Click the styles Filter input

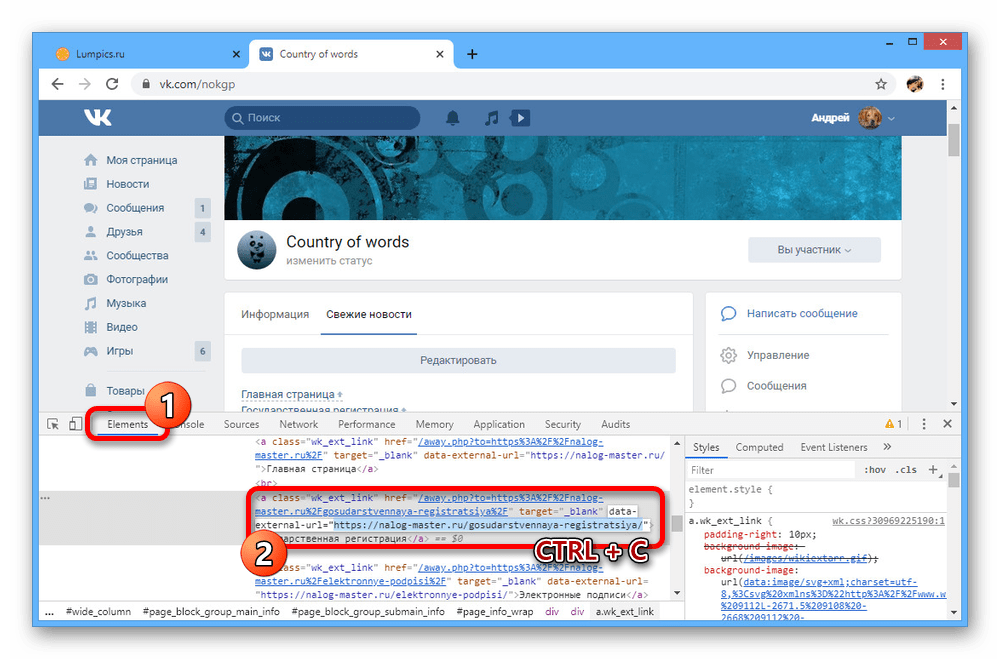[x=770, y=470]
